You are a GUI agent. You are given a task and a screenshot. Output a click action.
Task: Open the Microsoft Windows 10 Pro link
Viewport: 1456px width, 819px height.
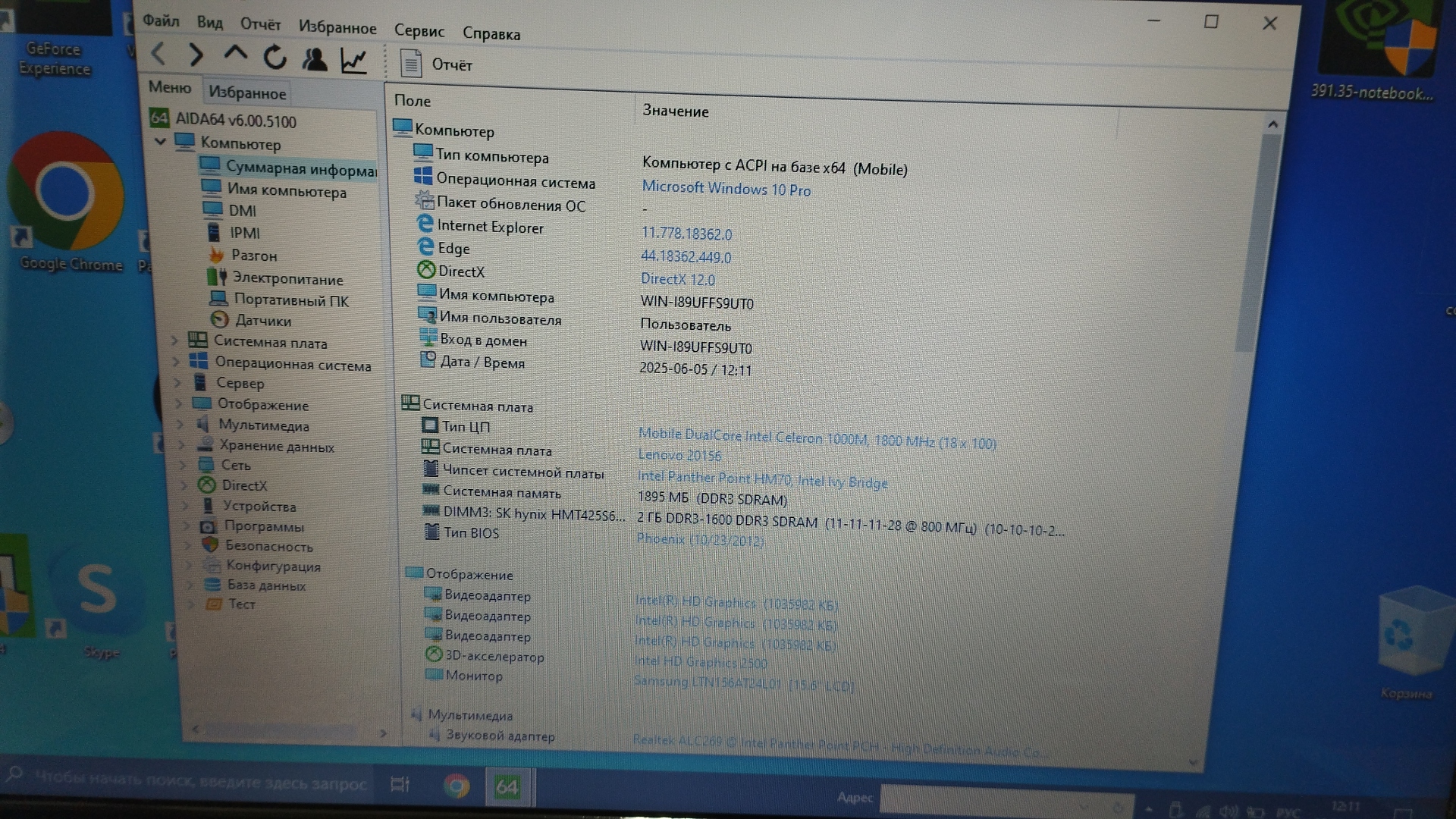726,189
